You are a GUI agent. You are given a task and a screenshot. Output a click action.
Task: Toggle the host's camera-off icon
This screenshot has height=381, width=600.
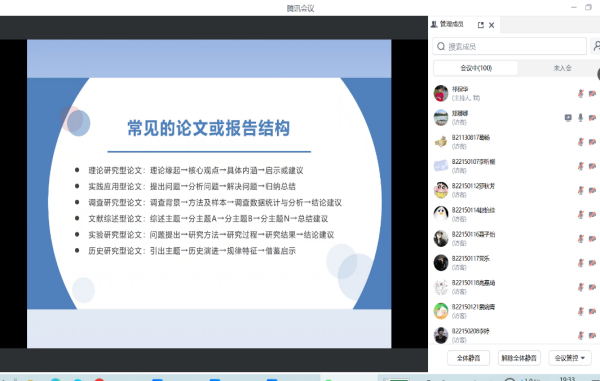[592, 94]
